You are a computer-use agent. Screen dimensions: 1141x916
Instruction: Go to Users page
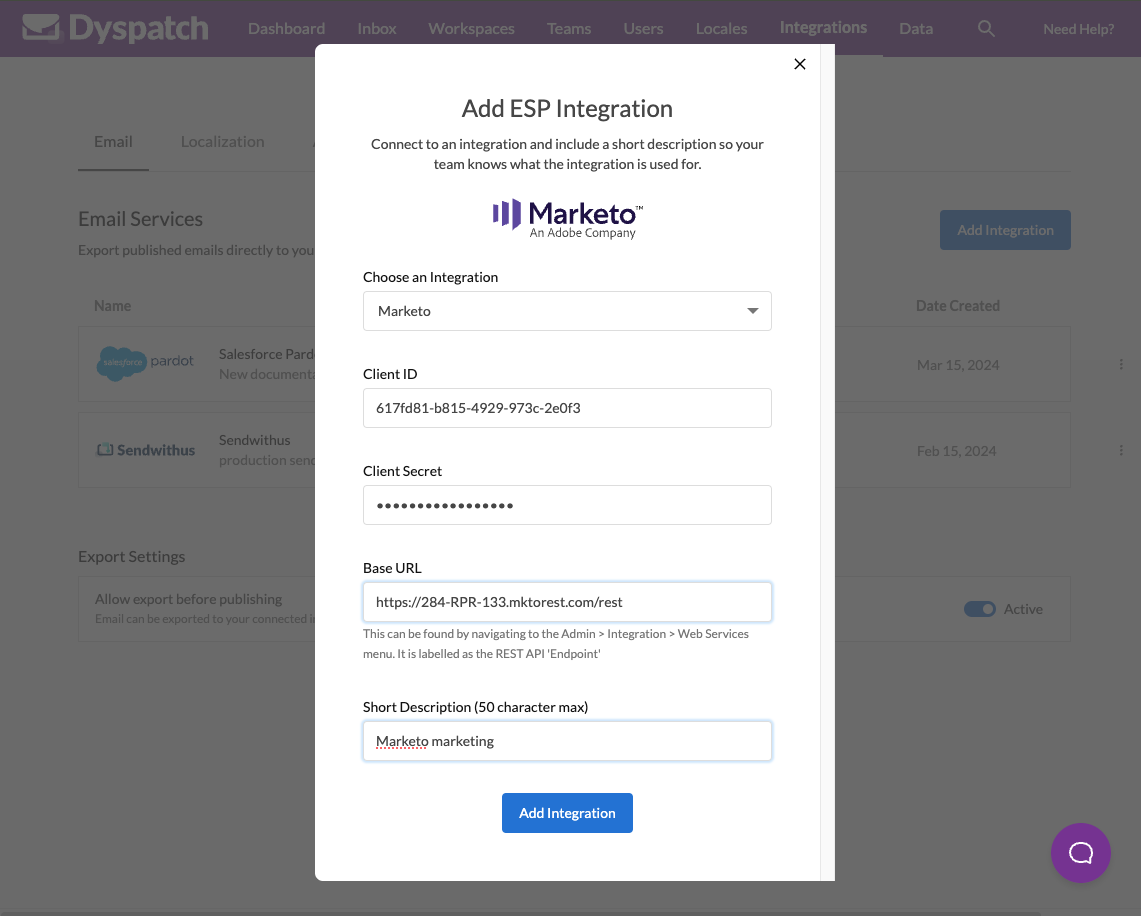tap(643, 28)
